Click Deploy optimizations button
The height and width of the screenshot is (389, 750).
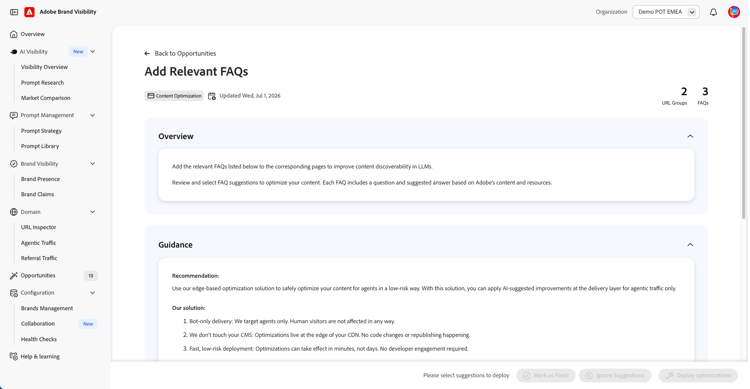pyautogui.click(x=698, y=376)
